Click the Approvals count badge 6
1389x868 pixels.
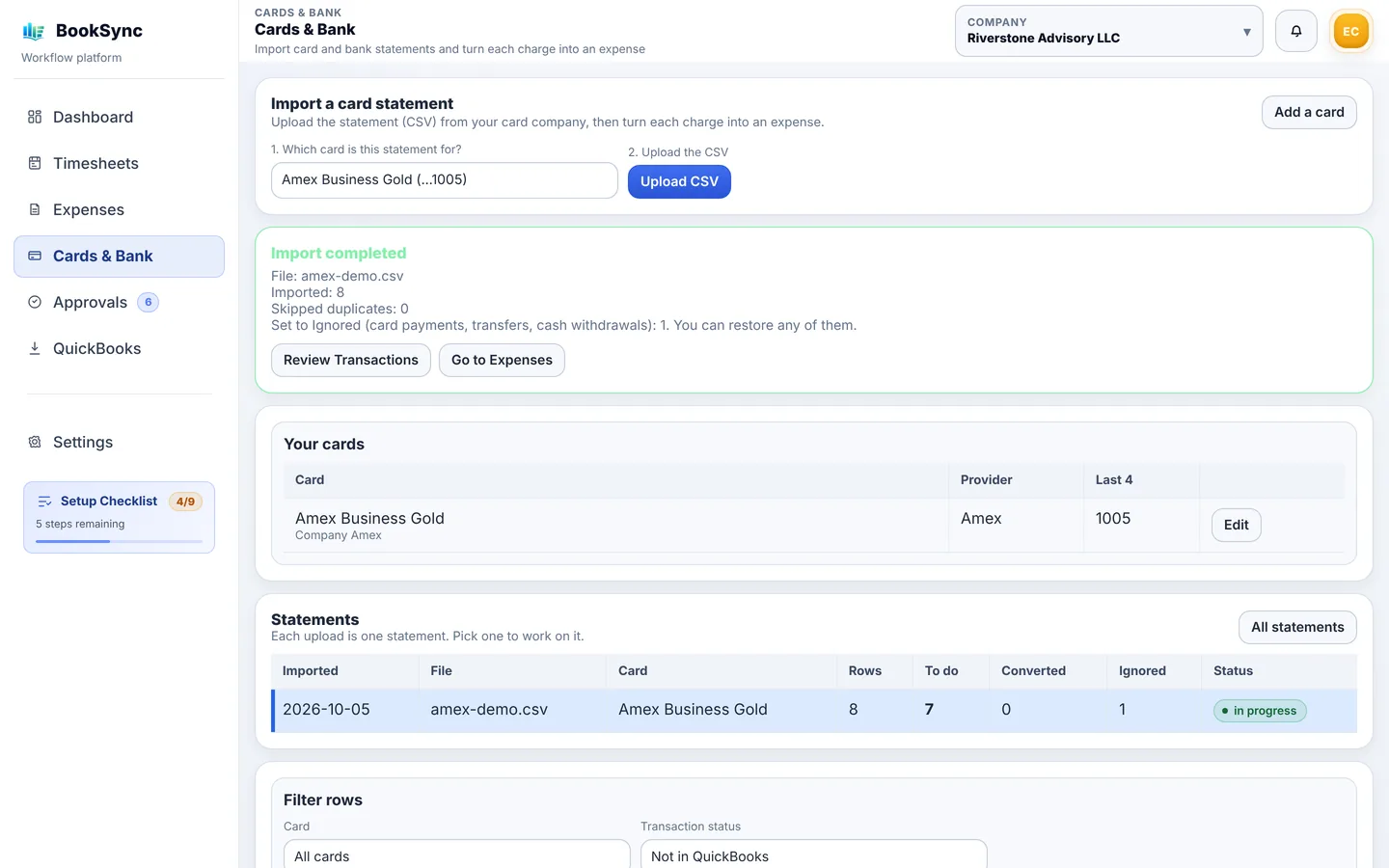pyautogui.click(x=148, y=302)
